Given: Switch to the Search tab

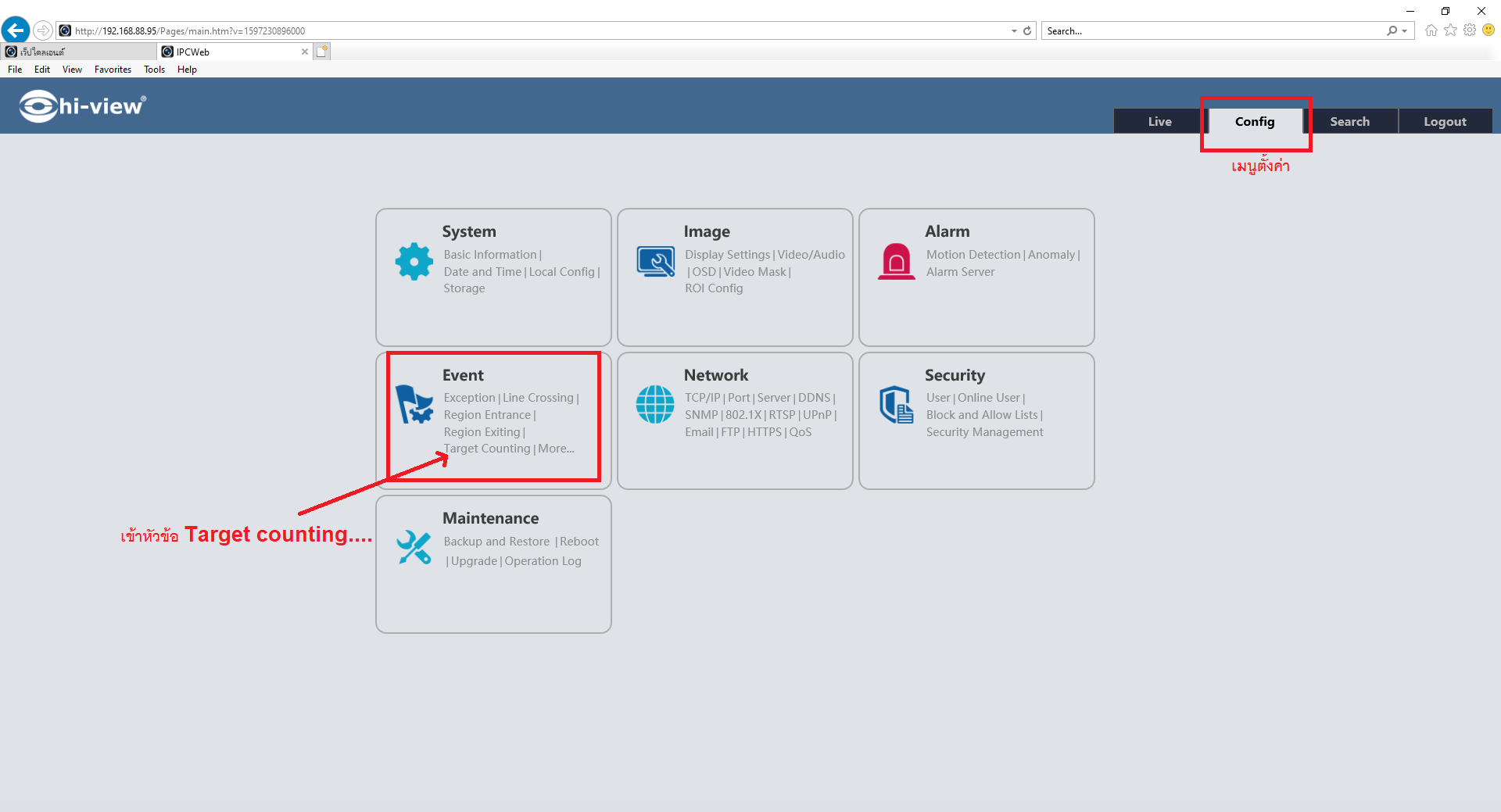Looking at the screenshot, I should [1349, 122].
